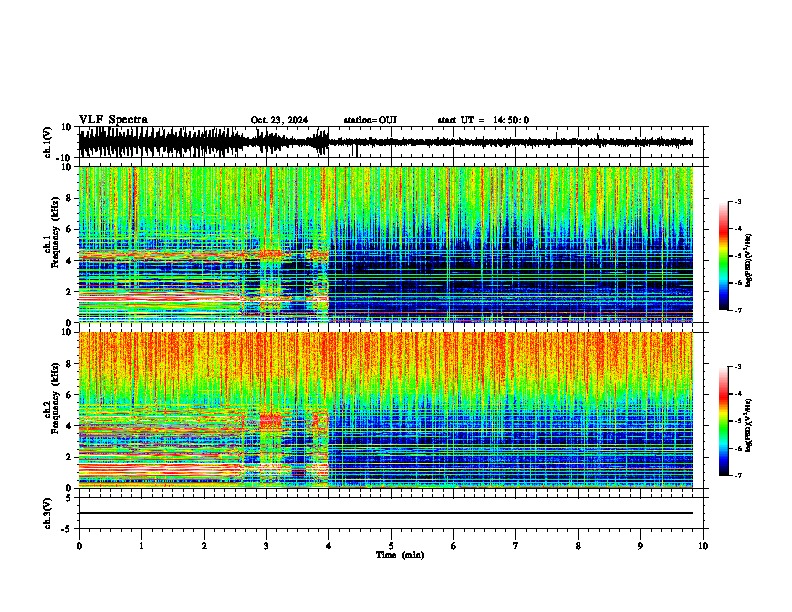The image size is (792, 612).
Task: Select the "start UT = 14:50:0" header text
Action: point(483,120)
